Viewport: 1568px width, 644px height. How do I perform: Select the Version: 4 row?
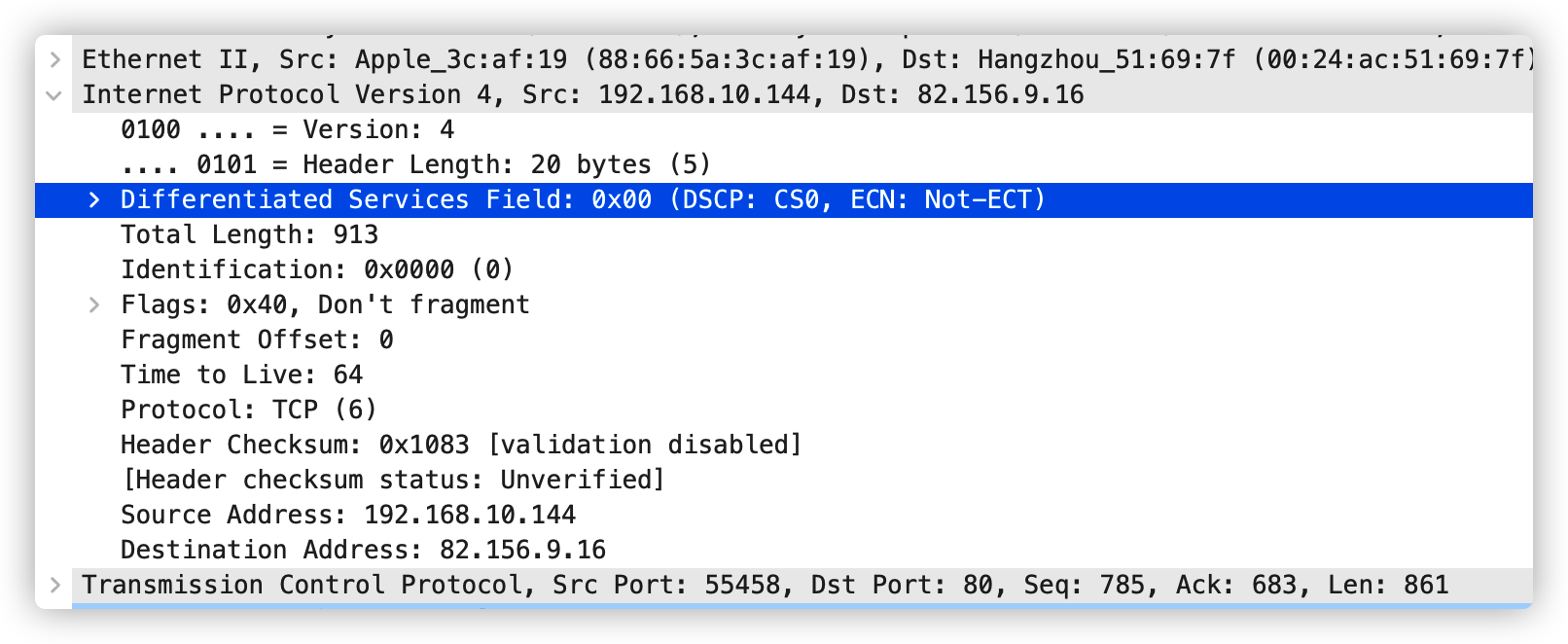pos(287,129)
